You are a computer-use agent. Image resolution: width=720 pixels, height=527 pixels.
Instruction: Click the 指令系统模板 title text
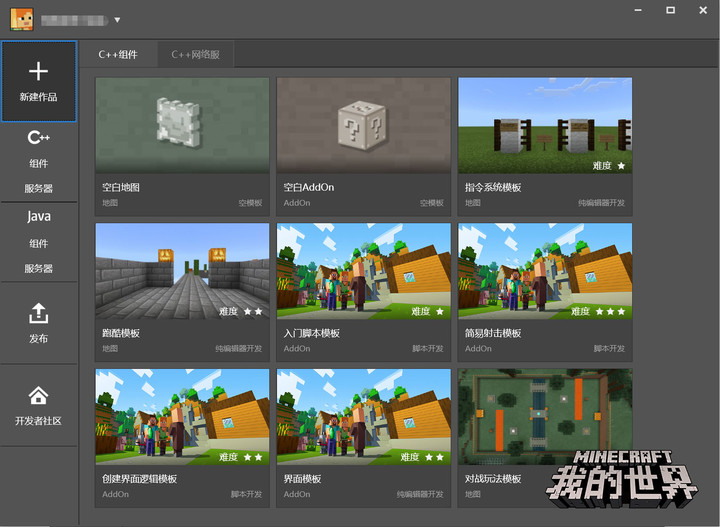click(493, 187)
